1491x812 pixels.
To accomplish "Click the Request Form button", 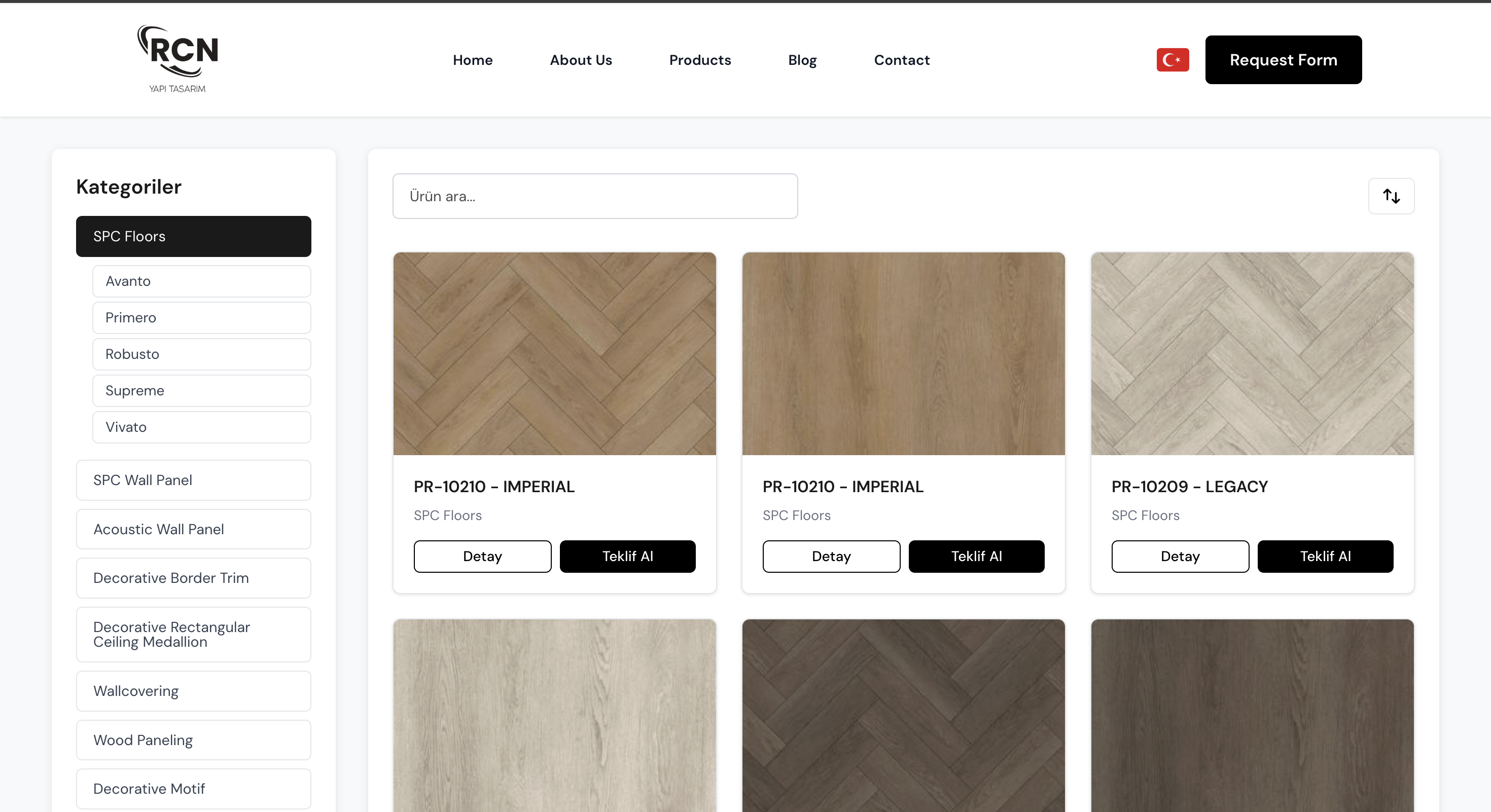I will [1283, 60].
